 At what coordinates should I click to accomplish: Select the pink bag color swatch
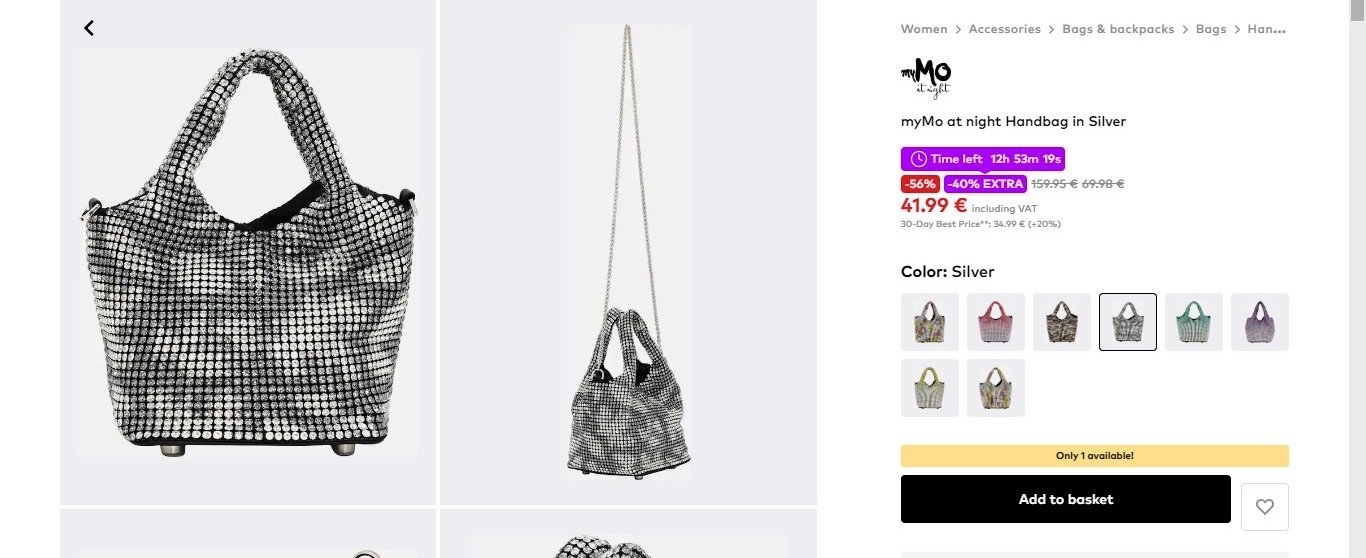tap(996, 322)
